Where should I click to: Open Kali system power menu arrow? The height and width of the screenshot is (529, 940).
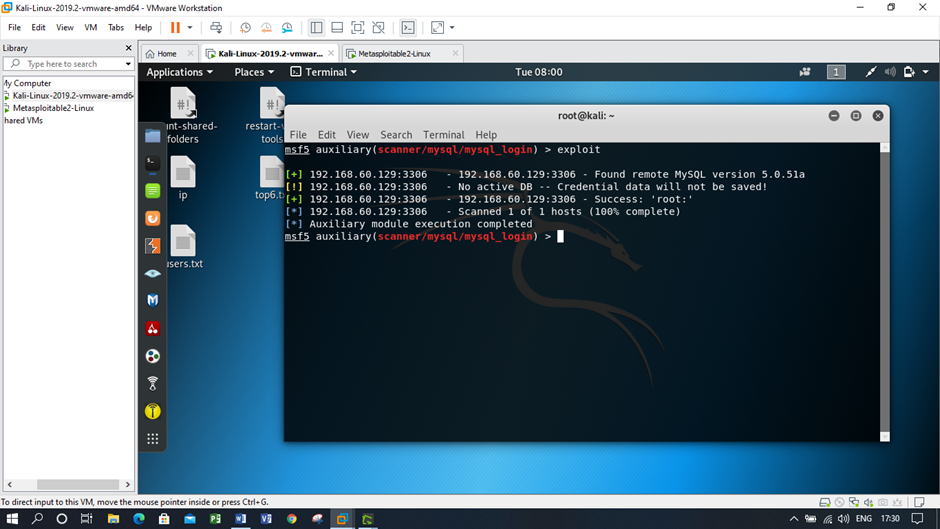[926, 72]
